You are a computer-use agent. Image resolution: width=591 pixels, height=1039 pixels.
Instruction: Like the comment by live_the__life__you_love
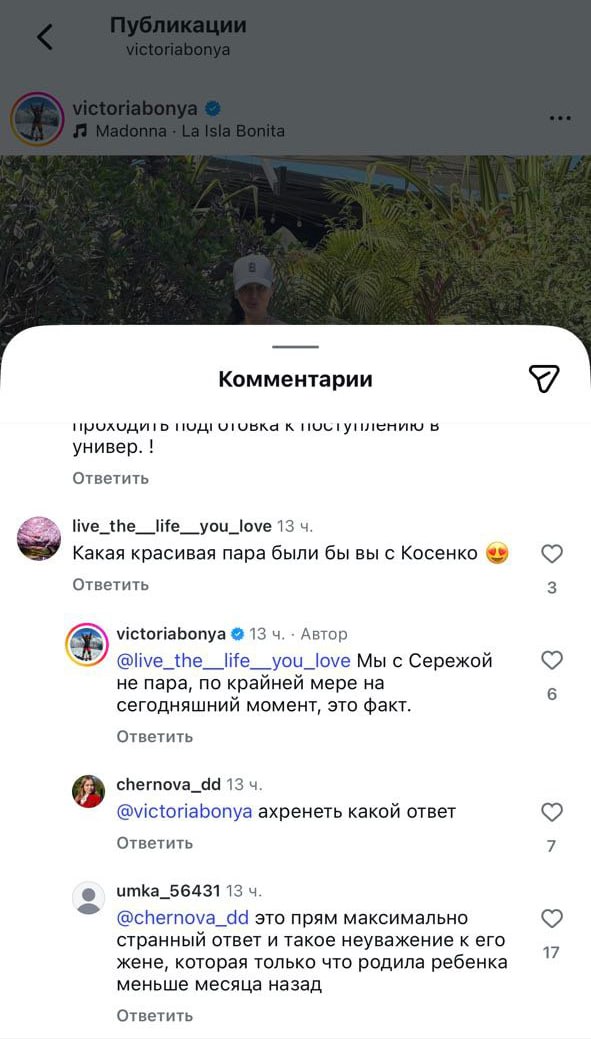pos(552,553)
